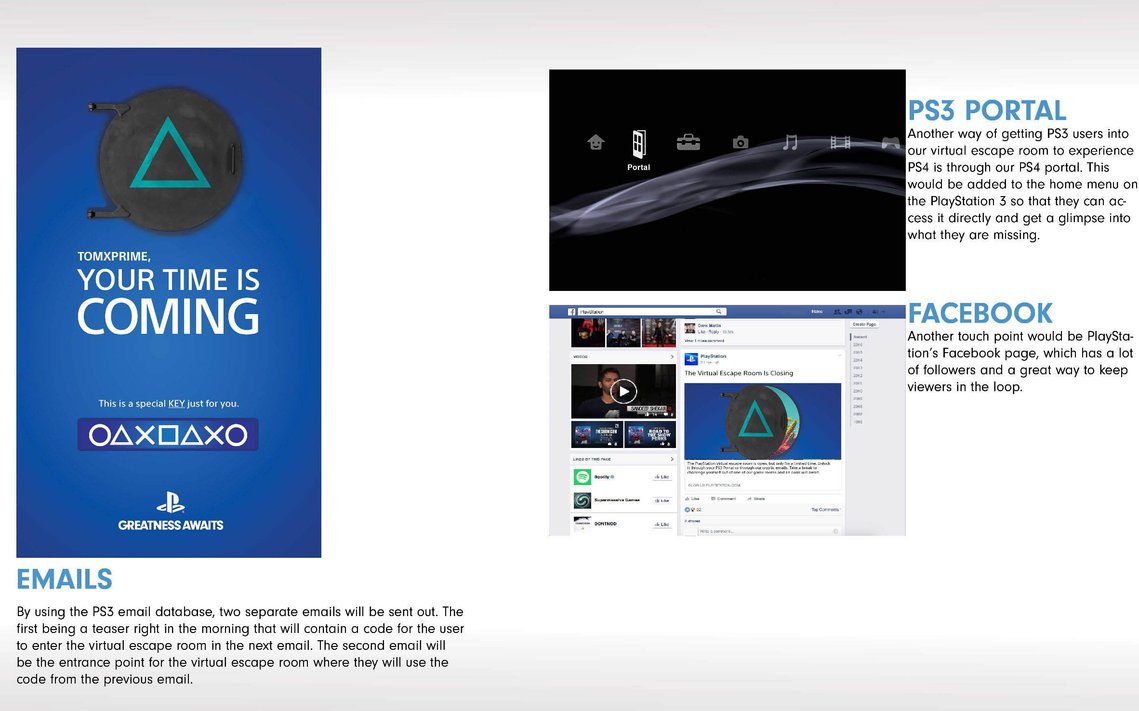
Task: Click the DONTNOD logo icon
Action: [x=582, y=524]
